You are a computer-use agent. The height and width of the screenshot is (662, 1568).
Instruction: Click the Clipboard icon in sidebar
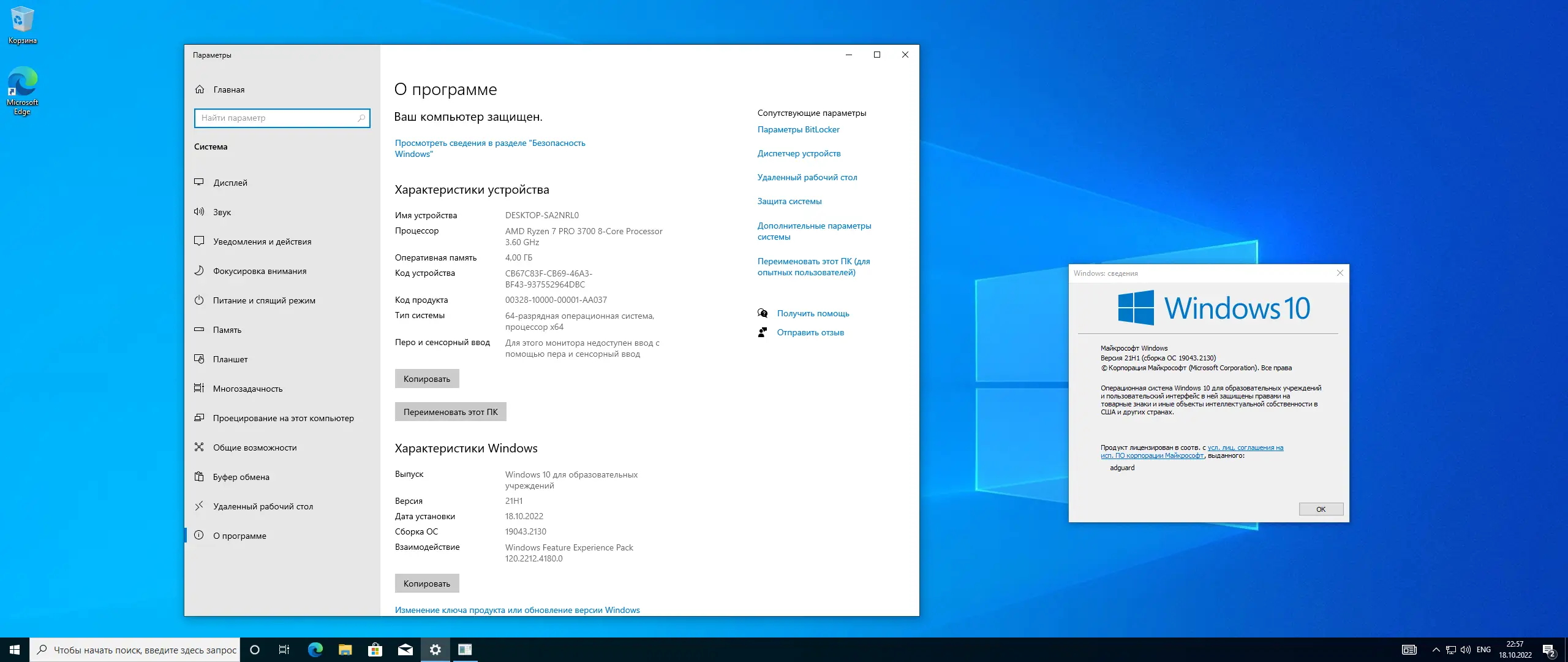coord(199,476)
